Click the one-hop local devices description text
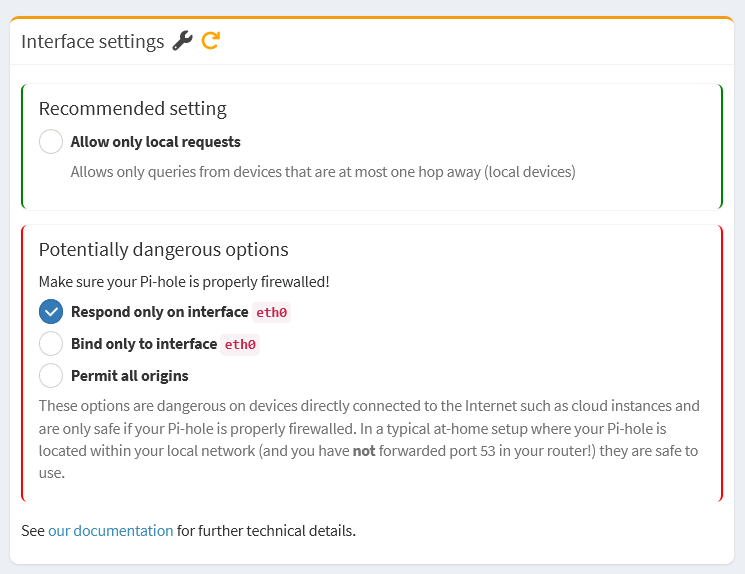The image size is (745, 574). [x=322, y=172]
